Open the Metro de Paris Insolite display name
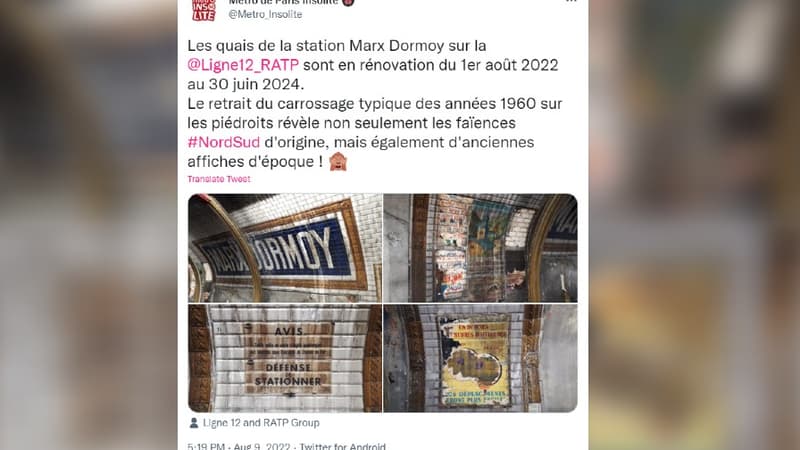This screenshot has width=800, height=450. pos(283,2)
